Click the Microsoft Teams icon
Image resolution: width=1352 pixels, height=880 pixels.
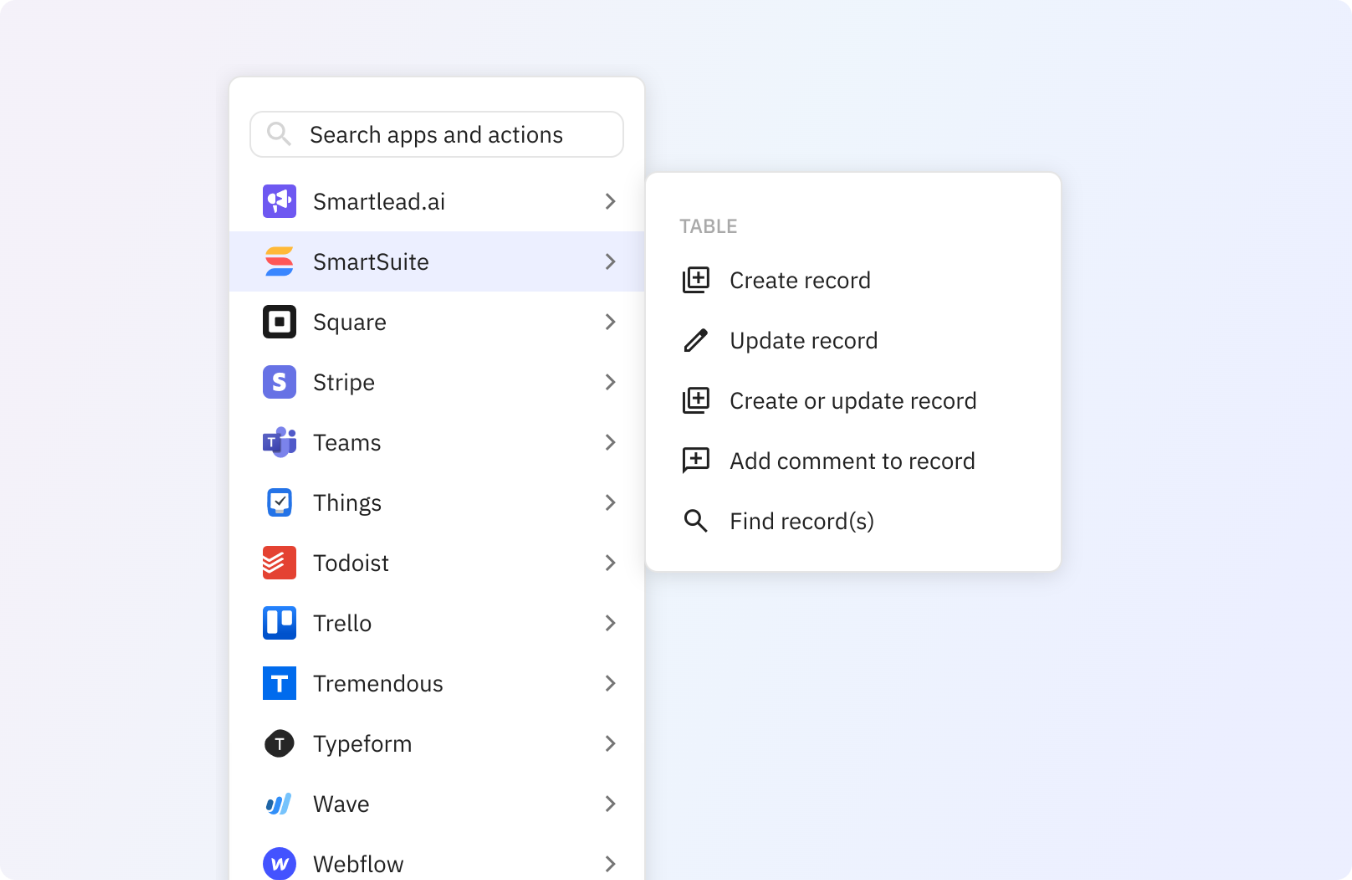(279, 442)
